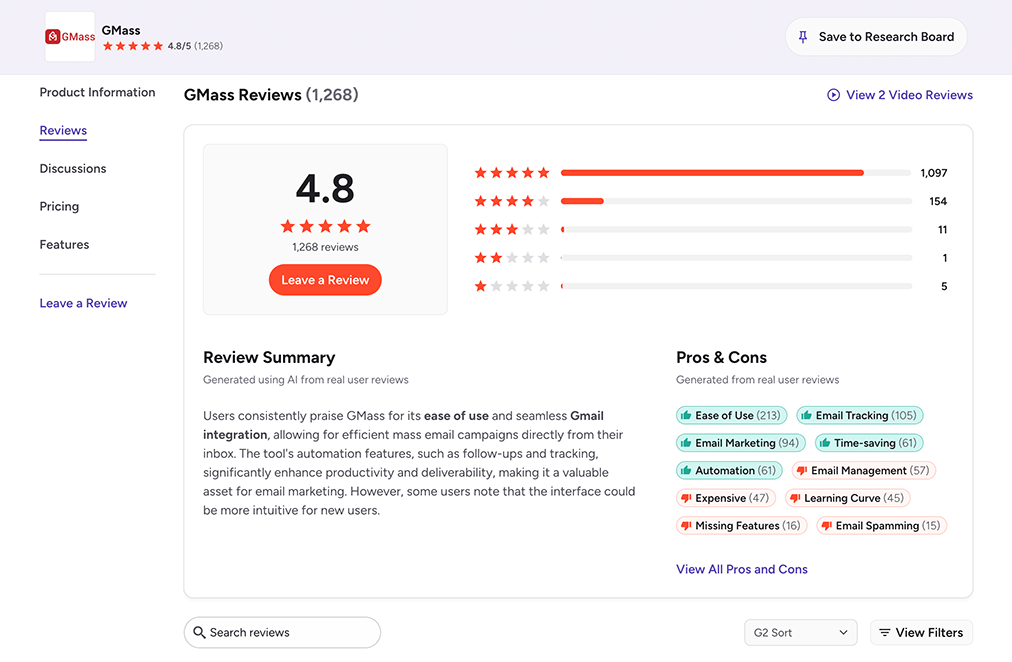This screenshot has width=1012, height=662.
Task: Click thumbs-down icon on Email Management tag
Action: coord(802,471)
